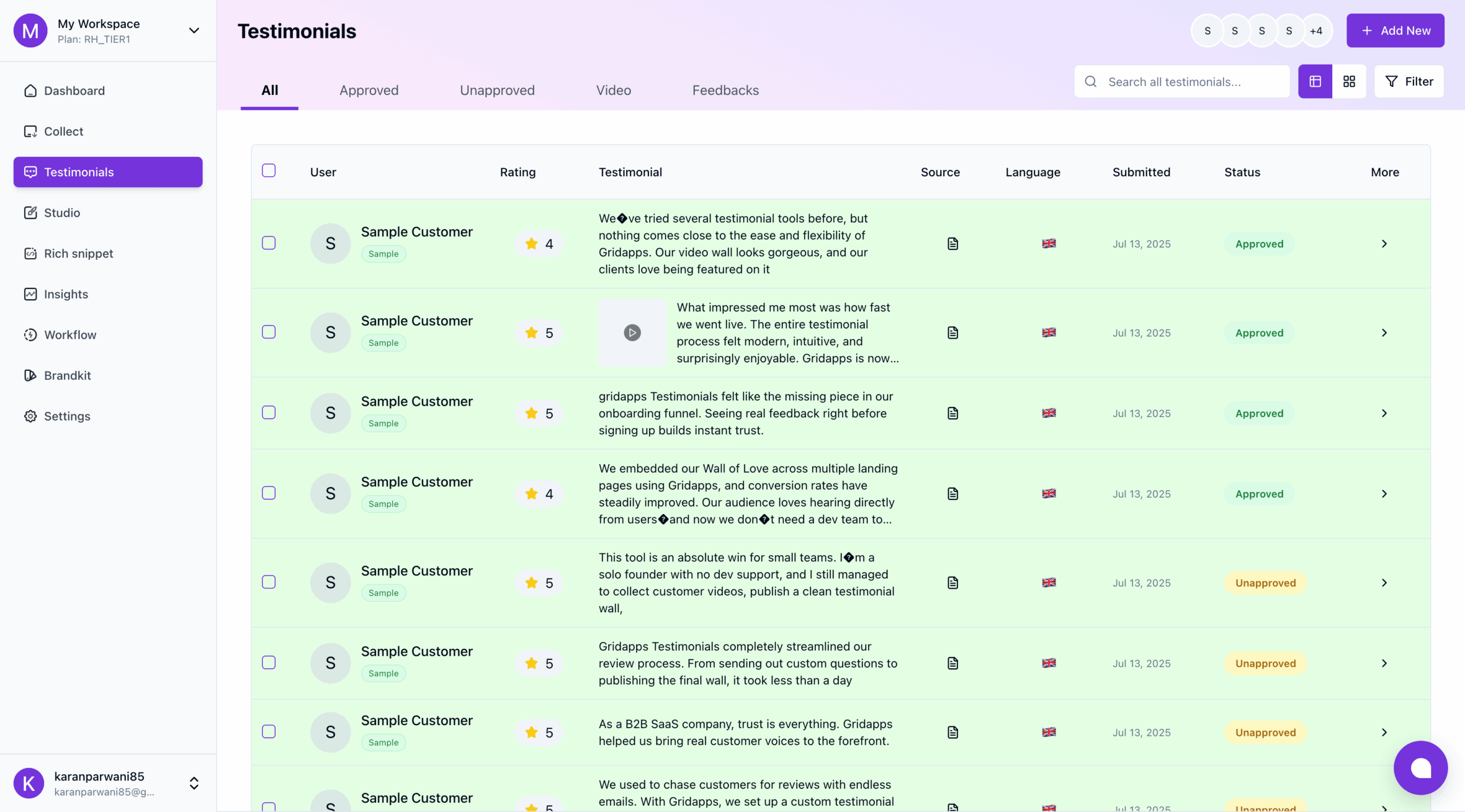Switch to grid card view

pyautogui.click(x=1349, y=81)
